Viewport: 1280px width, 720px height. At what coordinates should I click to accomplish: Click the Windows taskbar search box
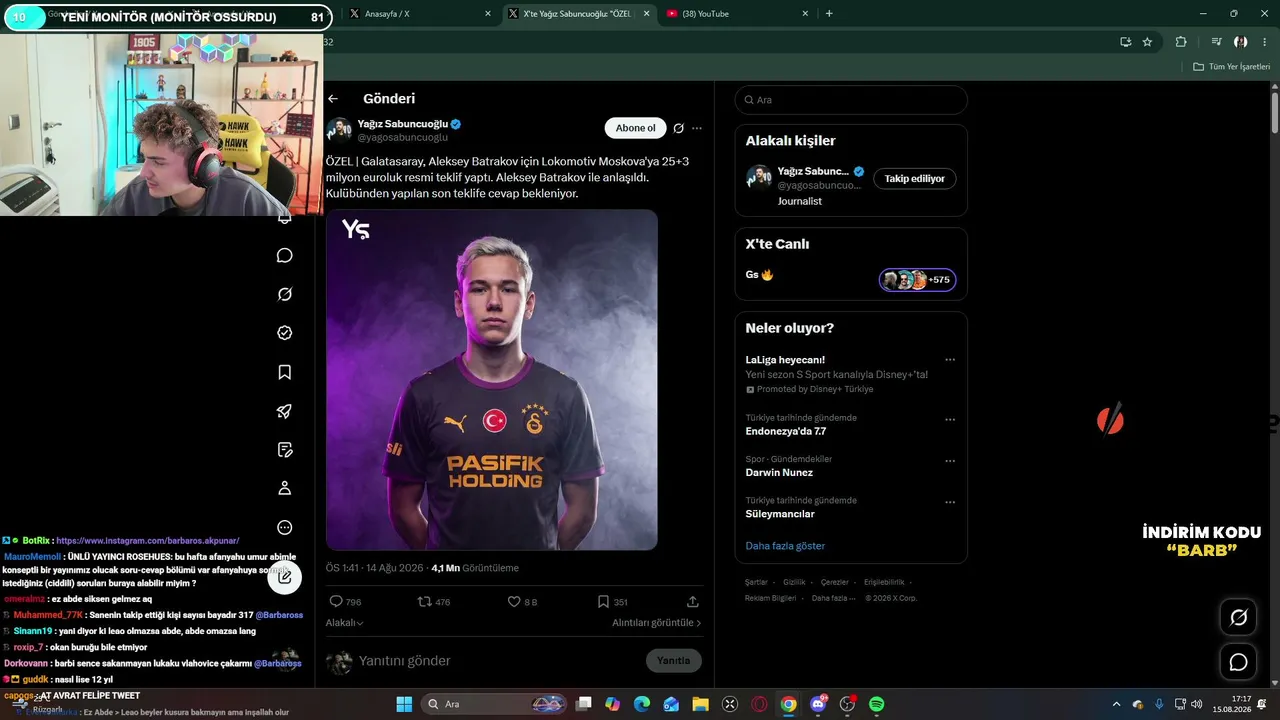(495, 704)
